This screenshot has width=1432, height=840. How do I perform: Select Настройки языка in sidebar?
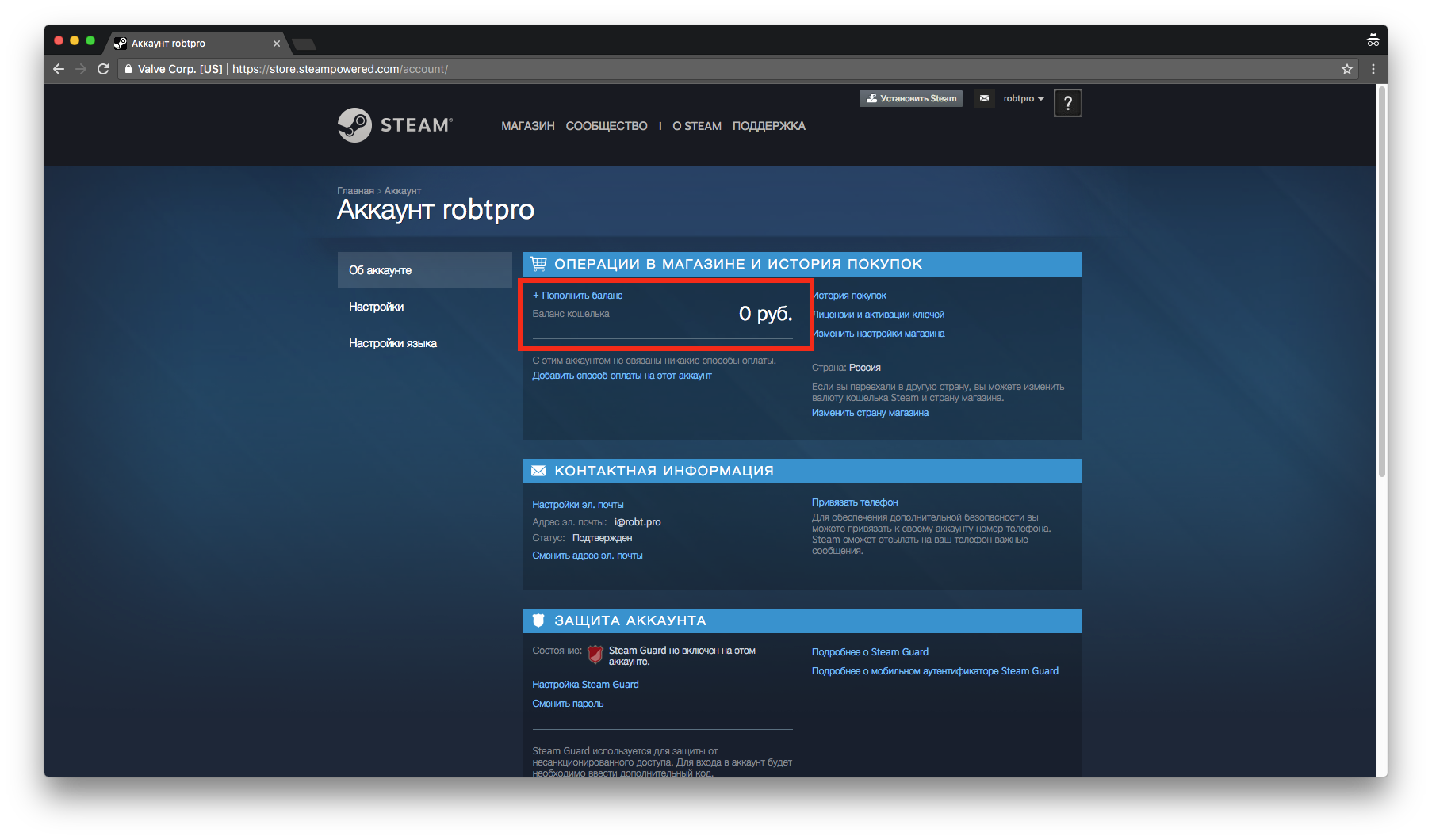click(x=392, y=343)
